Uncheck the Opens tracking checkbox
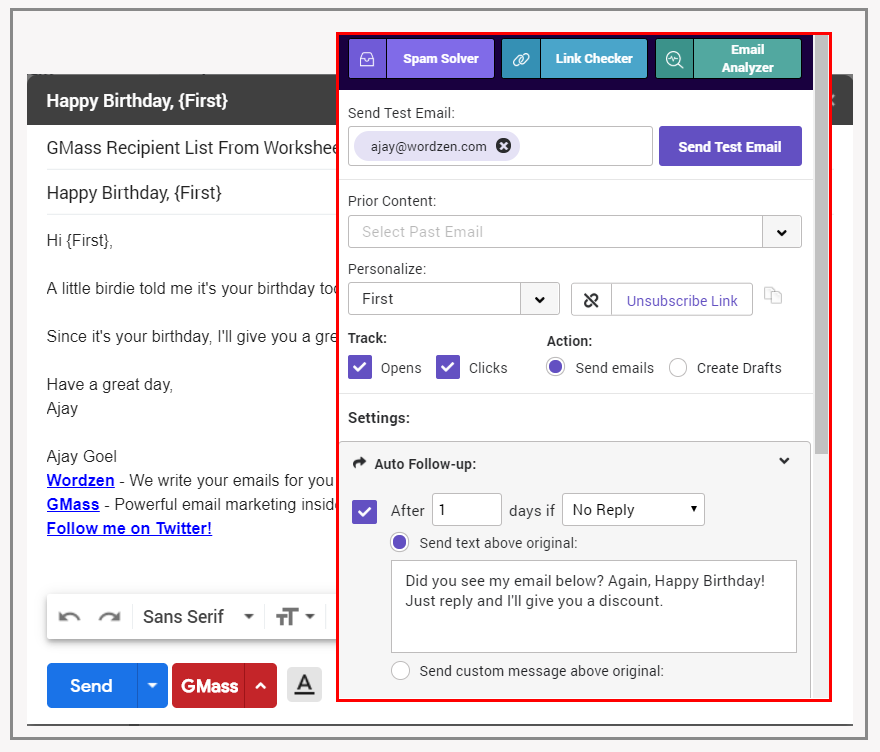This screenshot has width=880, height=752. coord(360,367)
